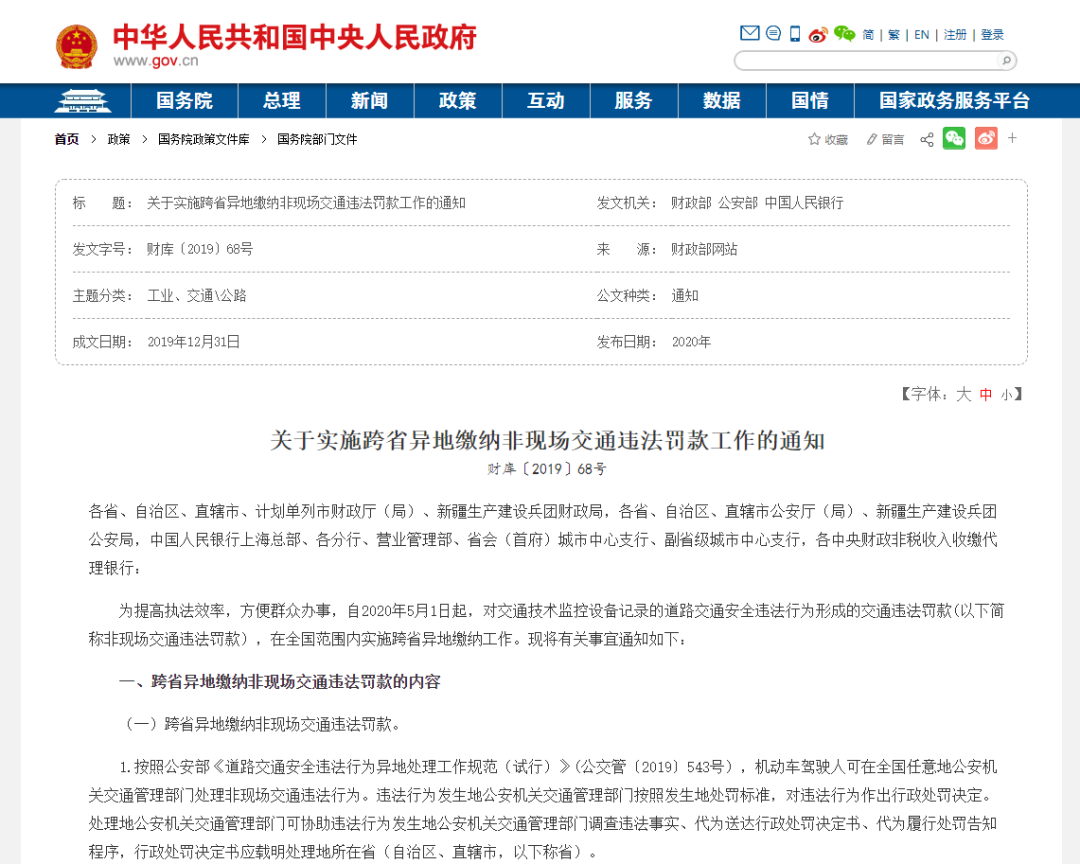Click the 工业、交通\公路 category text

point(196,296)
